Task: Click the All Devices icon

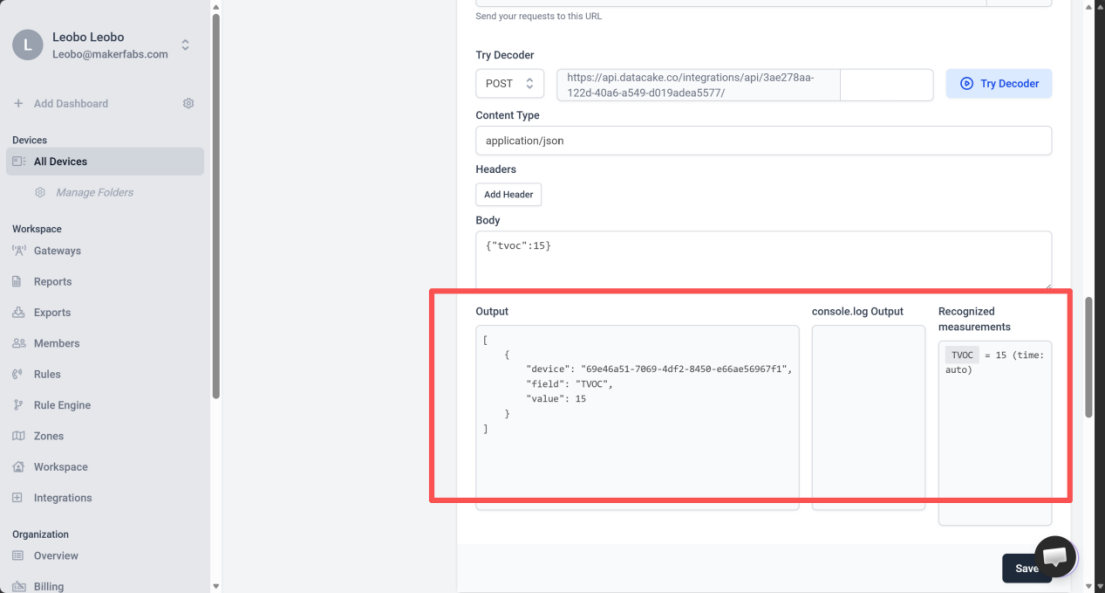Action: [x=18, y=161]
